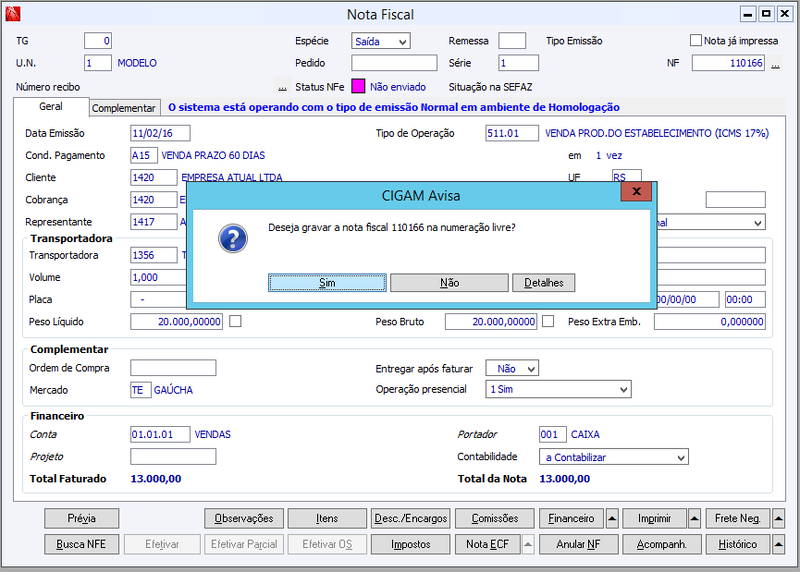Expand arrow next to Financeiro button

[612, 518]
